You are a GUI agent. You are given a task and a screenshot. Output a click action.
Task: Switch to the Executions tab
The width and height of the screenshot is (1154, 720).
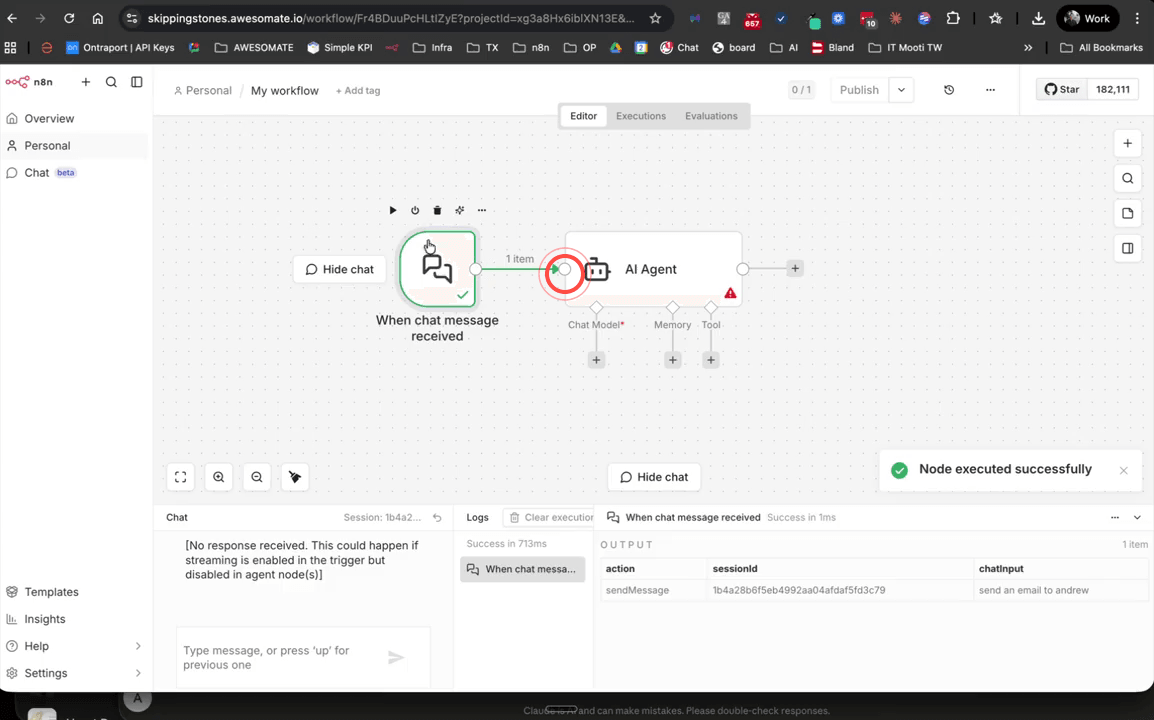pos(640,115)
